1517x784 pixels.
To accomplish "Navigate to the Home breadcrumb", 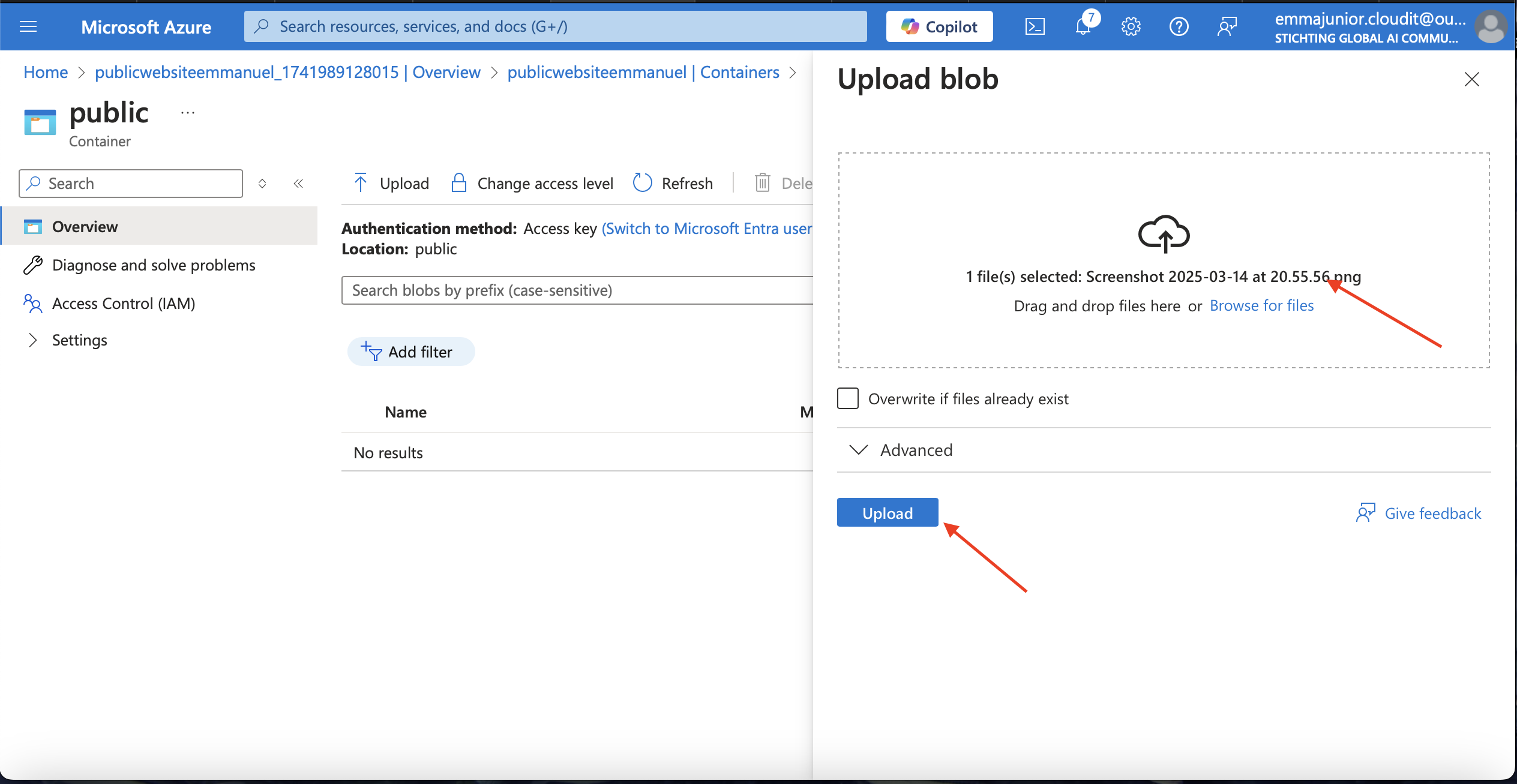I will pos(46,72).
